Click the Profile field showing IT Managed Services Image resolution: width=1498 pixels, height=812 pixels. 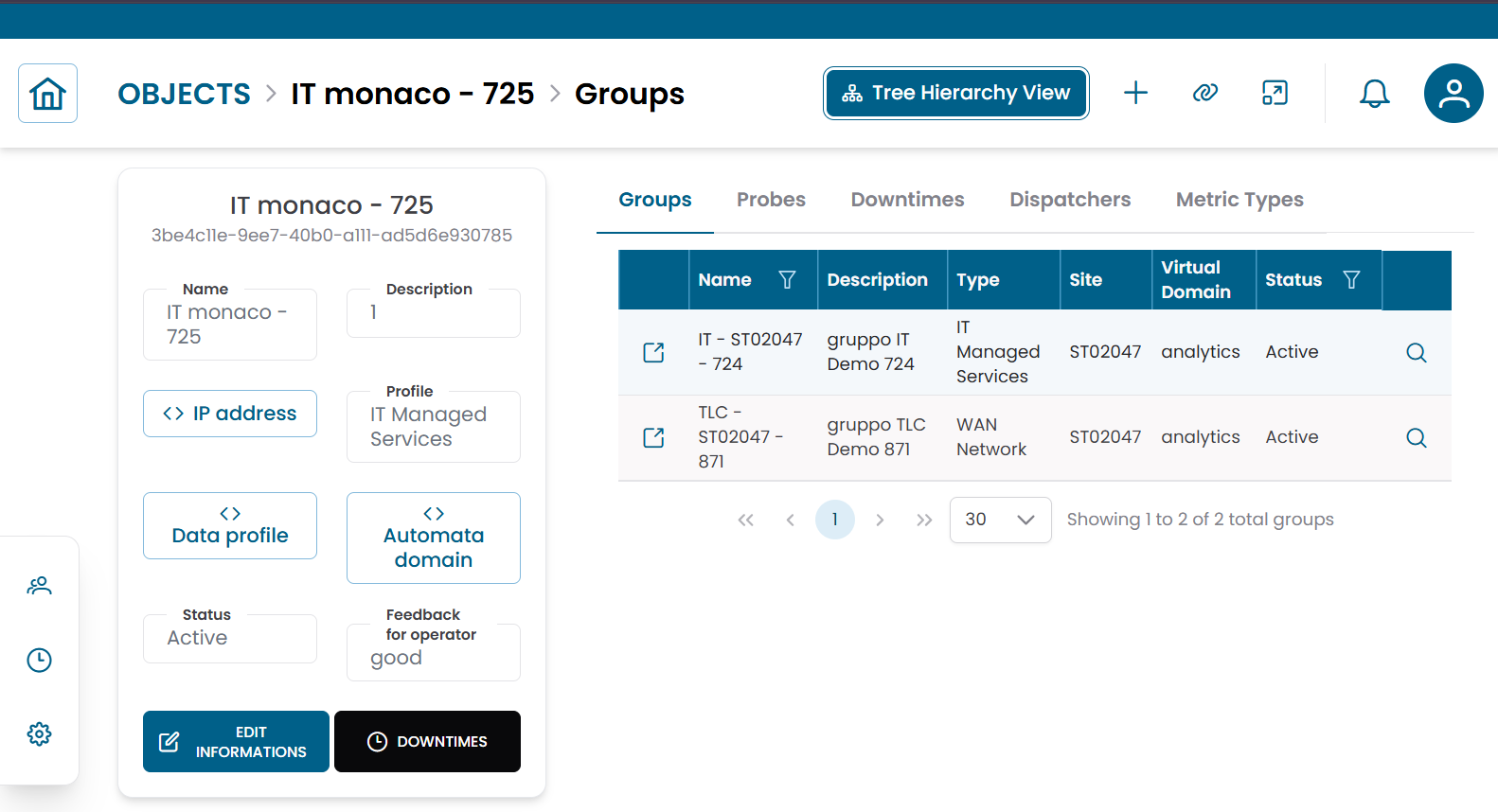point(434,427)
